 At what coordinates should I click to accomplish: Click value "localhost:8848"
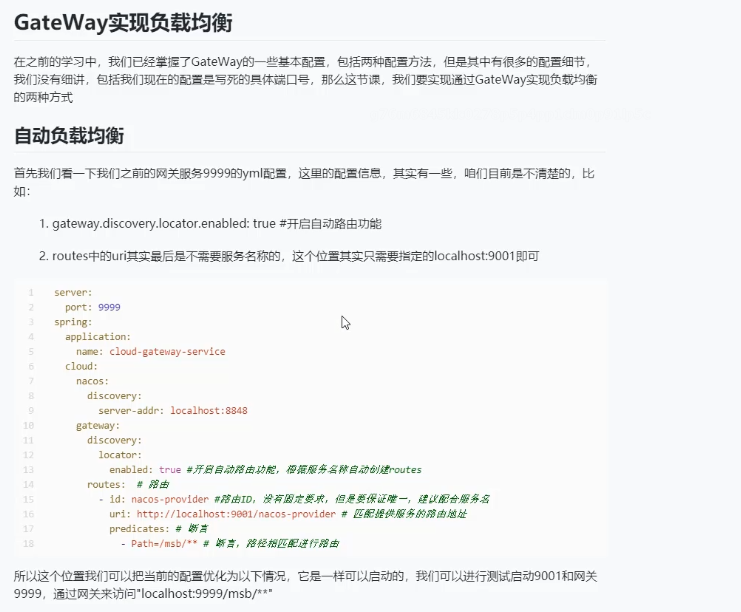pos(209,411)
